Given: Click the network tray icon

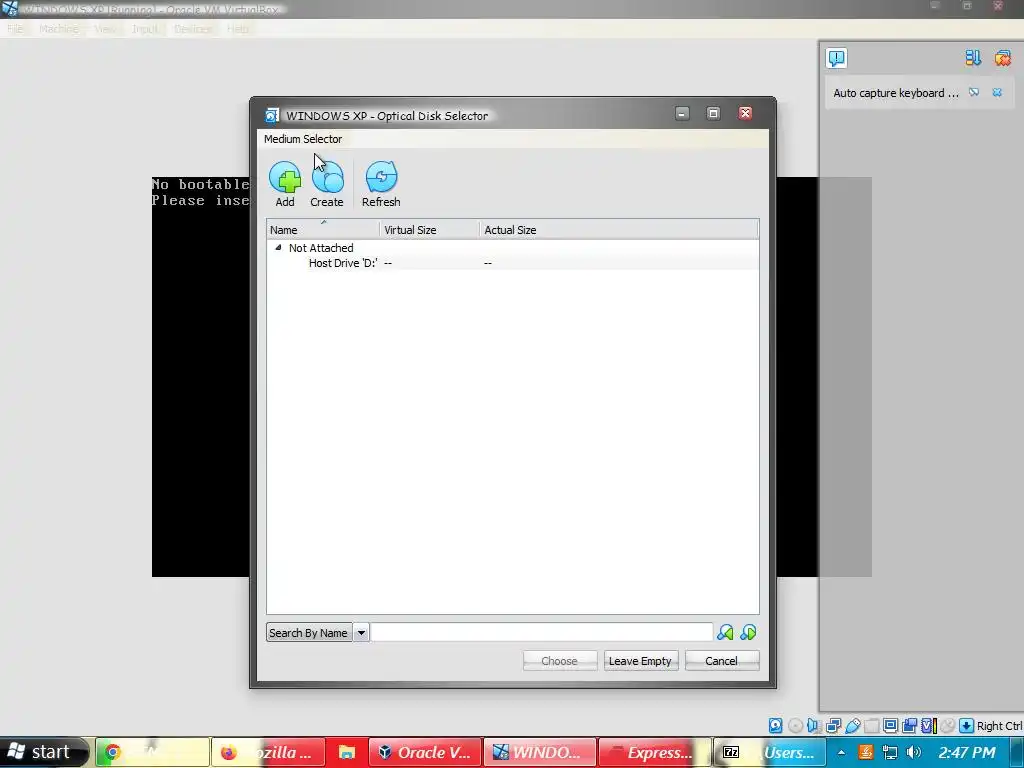Looking at the screenshot, I should pyautogui.click(x=889, y=752).
